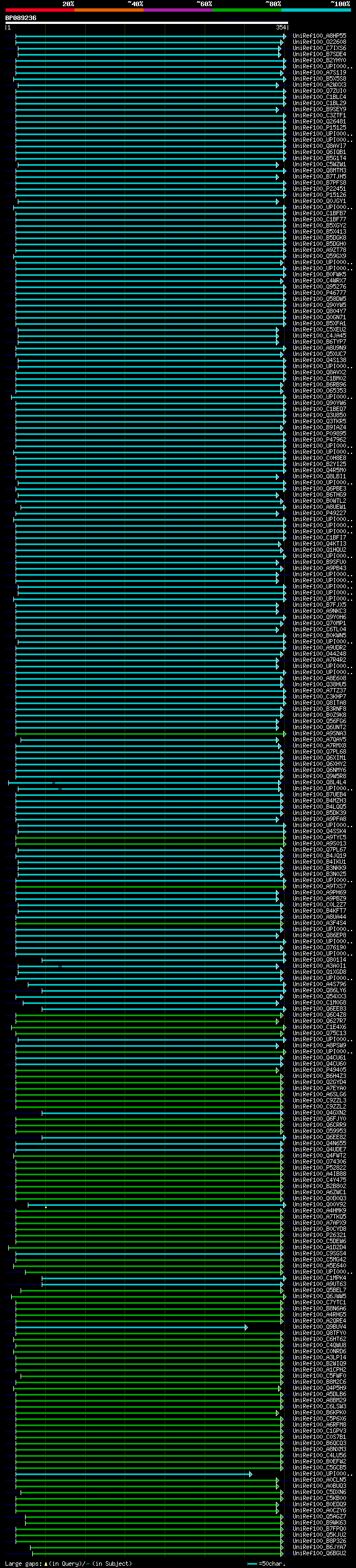
Task: Select hit label UniRef100_B0ED09
Action: [319, 1504]
